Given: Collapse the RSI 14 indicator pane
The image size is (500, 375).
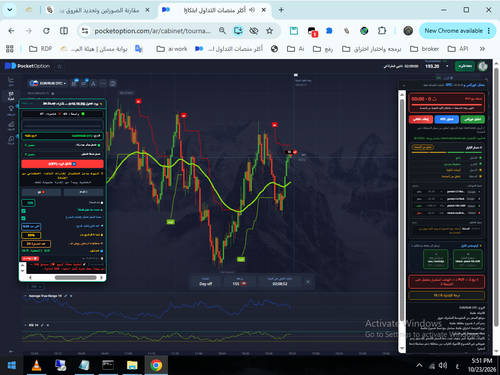Looking at the screenshot, I should (x=25, y=325).
